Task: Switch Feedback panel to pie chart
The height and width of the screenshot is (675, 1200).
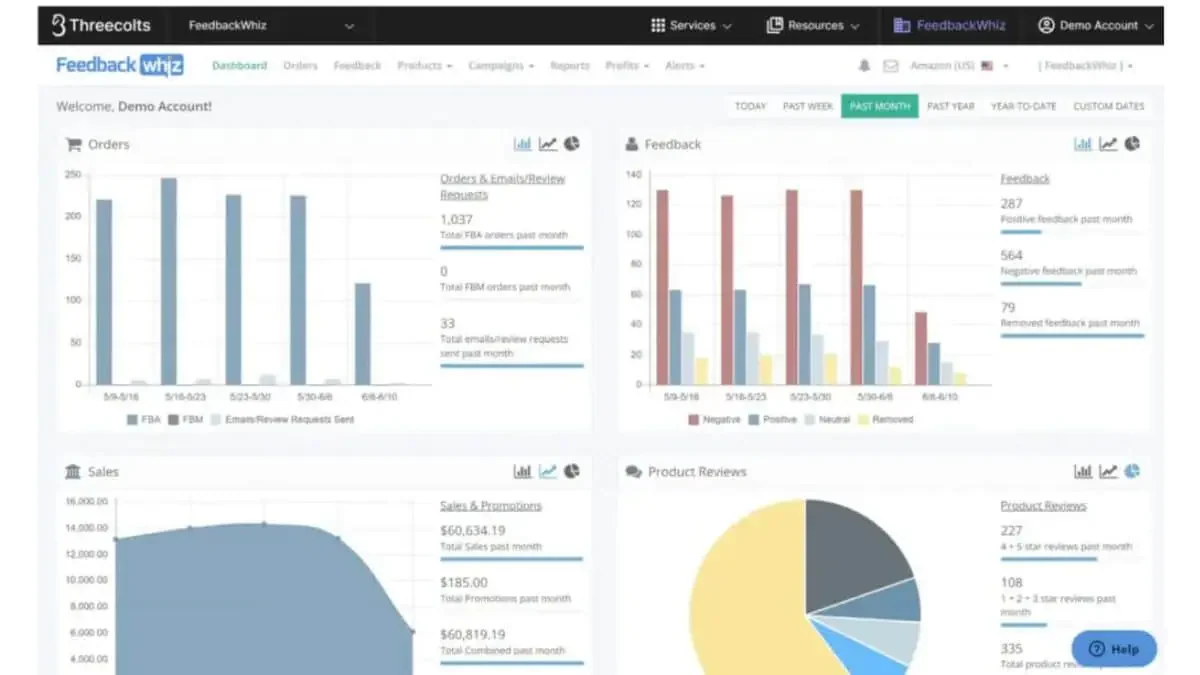Action: [x=1132, y=144]
